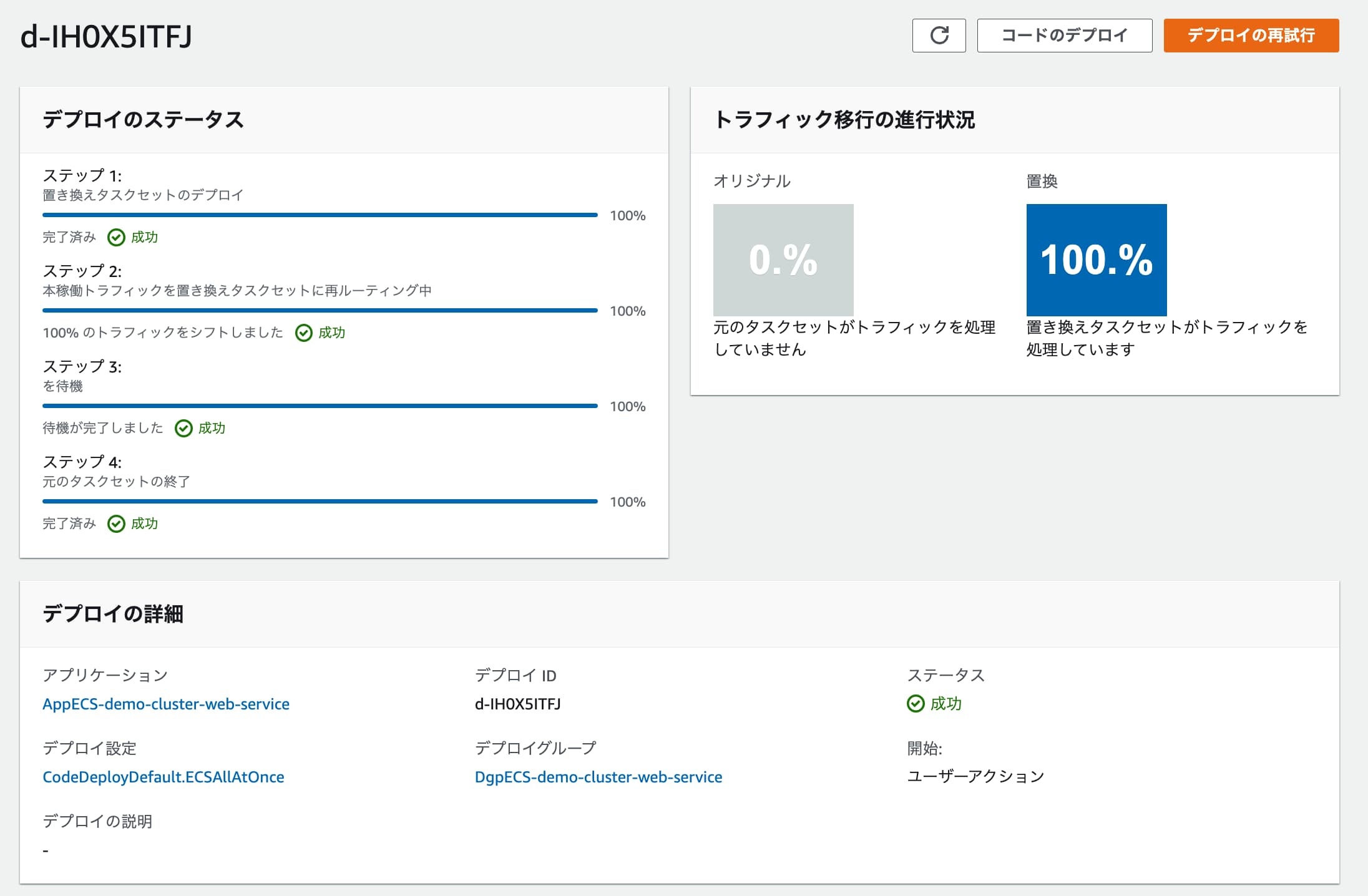Click the green success checkmark for ステップ 1

tap(116, 237)
